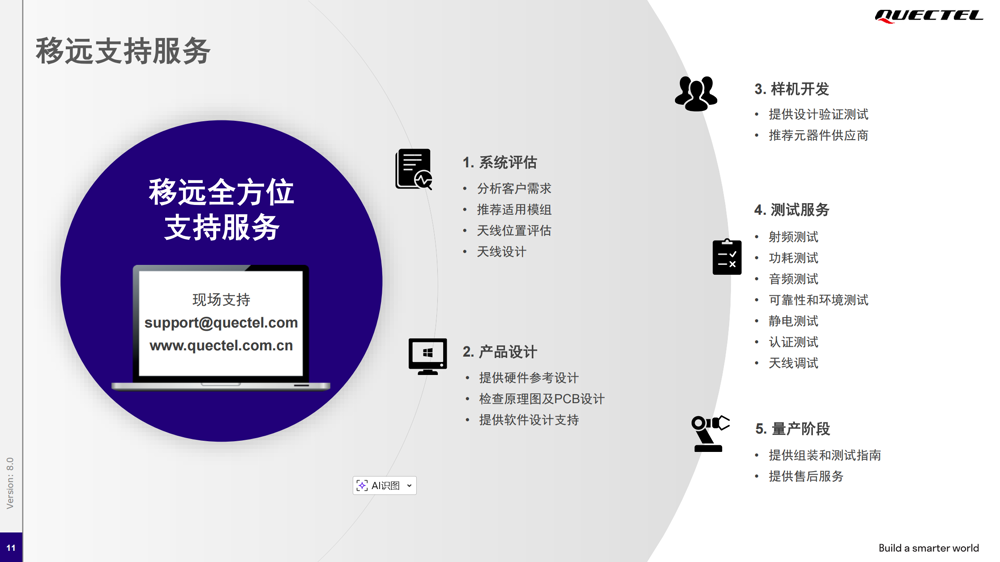Select the 移远全方位支持服务 circle text
Viewport: 1000px width, 562px height.
pyautogui.click(x=221, y=209)
